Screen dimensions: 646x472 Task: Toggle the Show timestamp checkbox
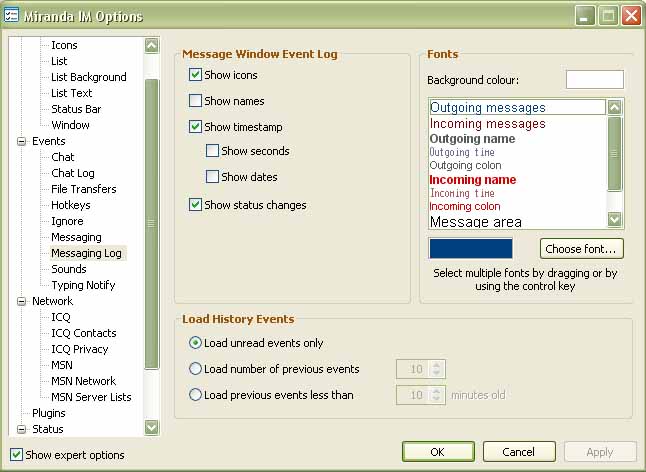pyautogui.click(x=195, y=127)
